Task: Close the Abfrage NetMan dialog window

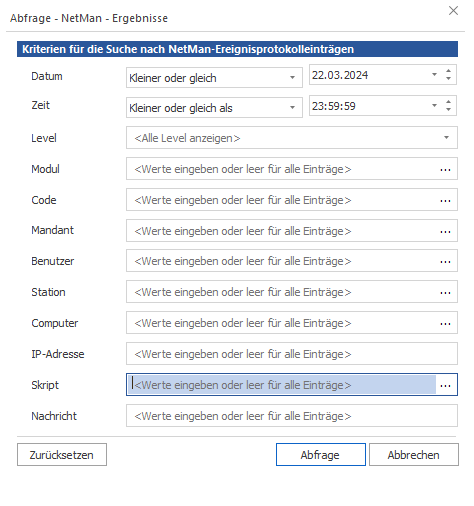Action: tap(453, 11)
